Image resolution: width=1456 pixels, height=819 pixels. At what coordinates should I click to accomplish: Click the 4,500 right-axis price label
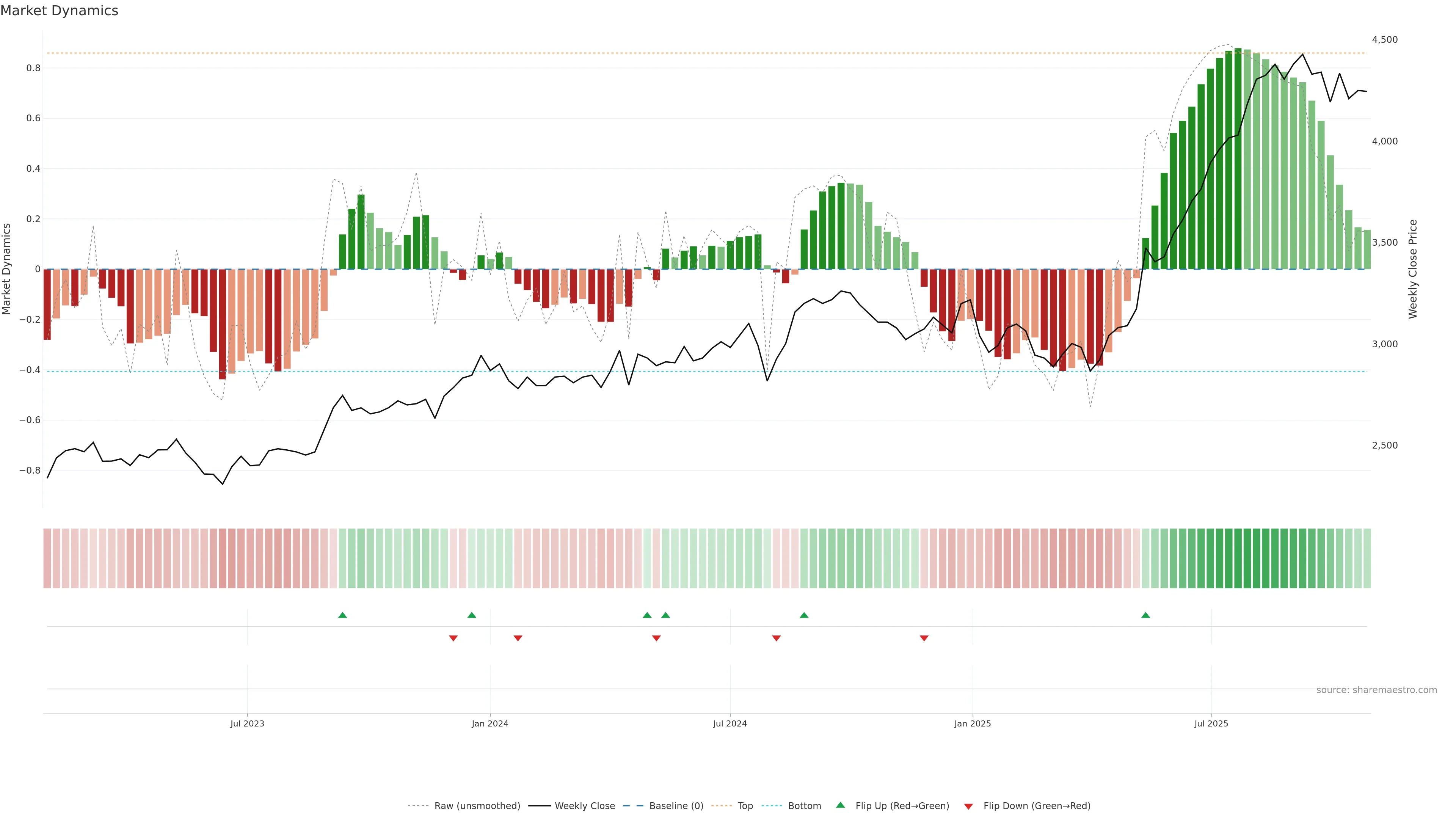[x=1384, y=39]
